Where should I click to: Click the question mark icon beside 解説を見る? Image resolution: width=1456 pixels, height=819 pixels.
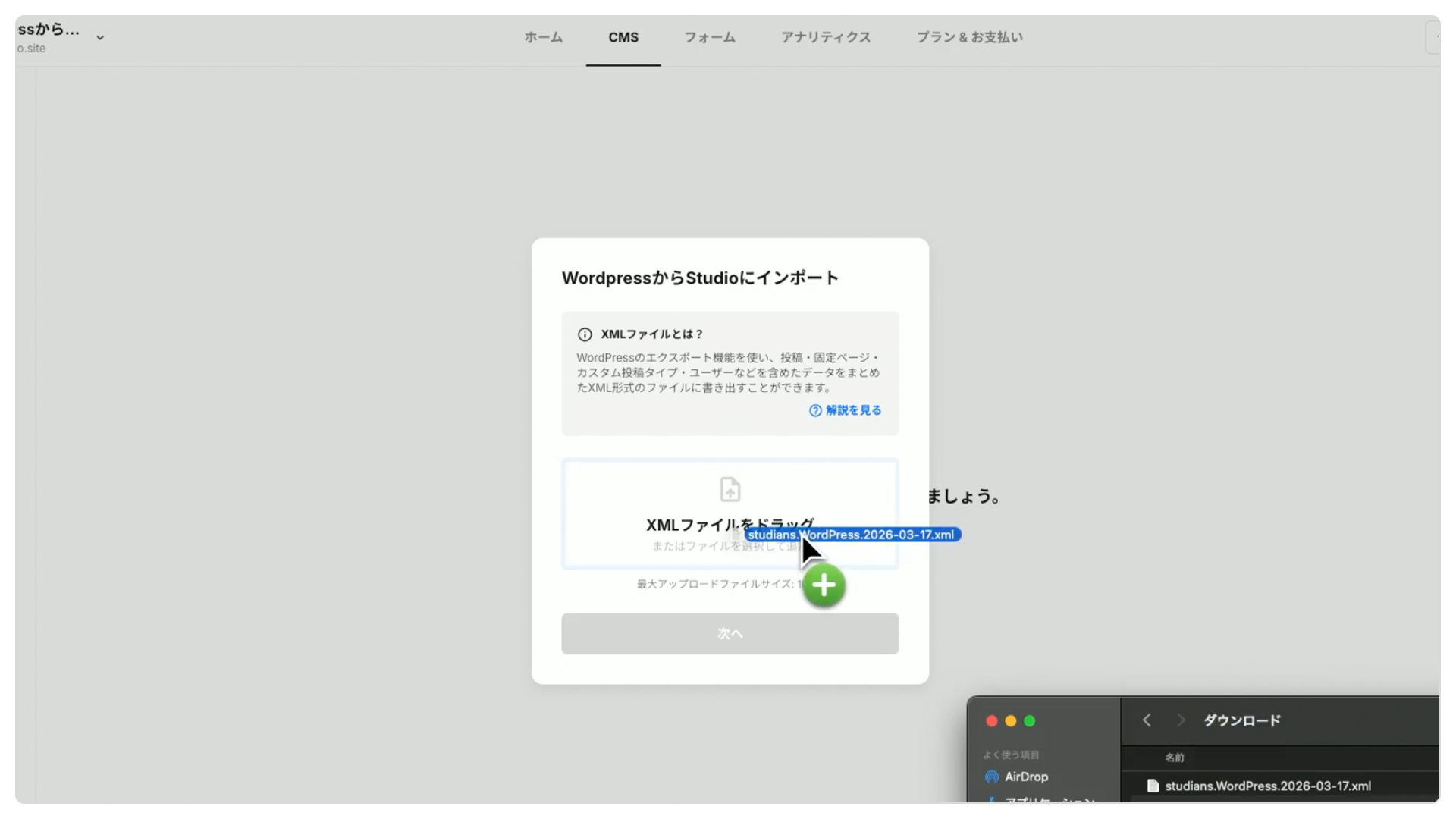coord(815,410)
